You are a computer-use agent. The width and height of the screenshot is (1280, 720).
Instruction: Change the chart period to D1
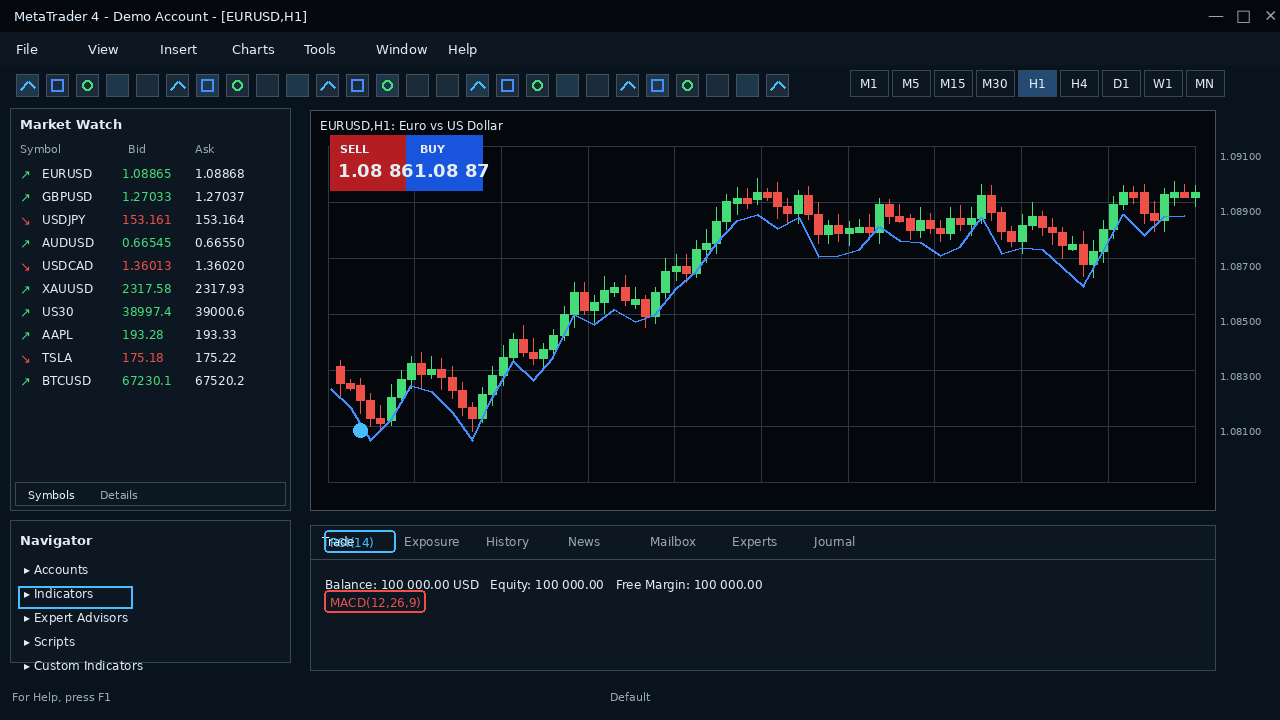(x=1121, y=84)
